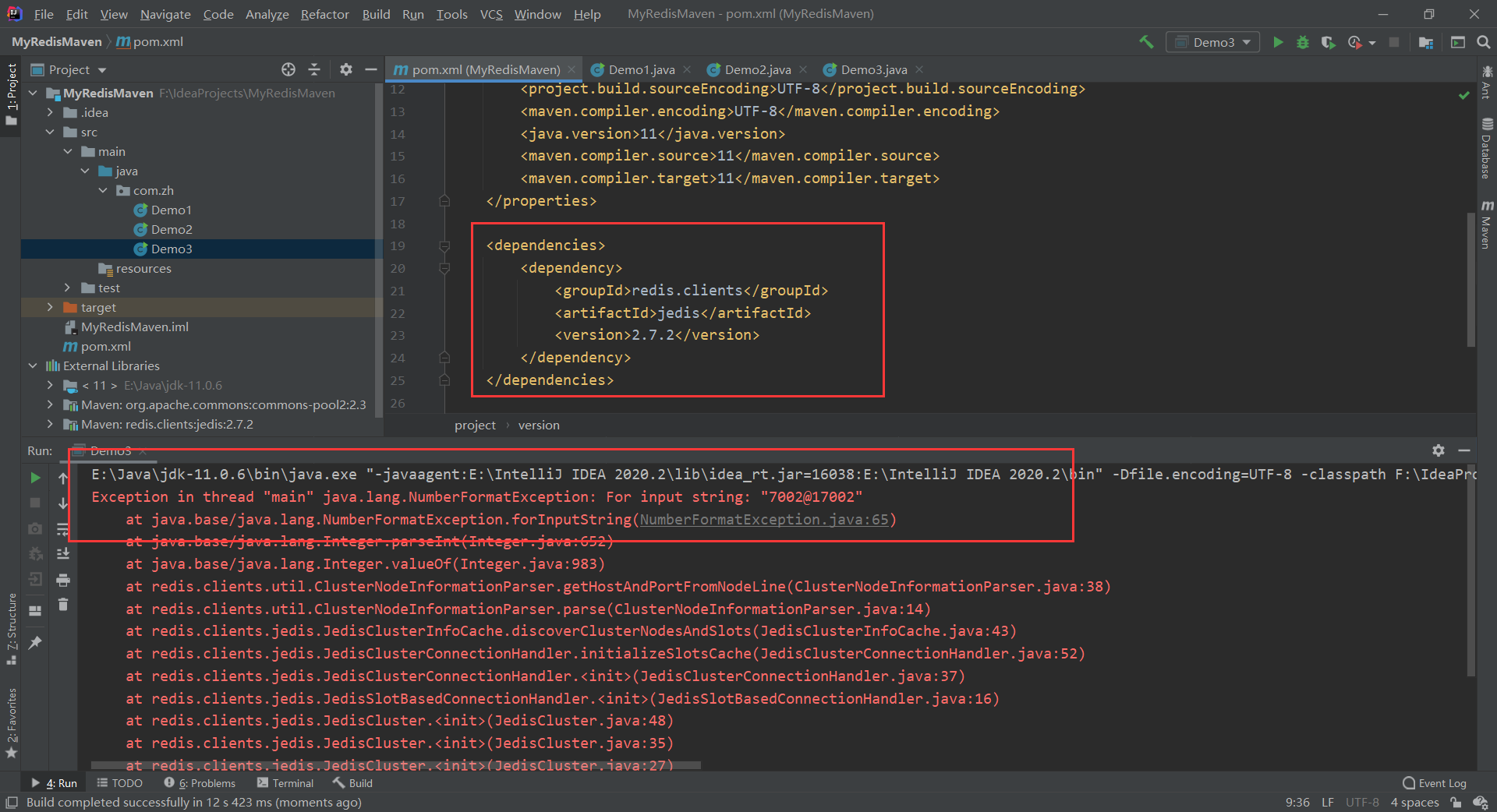
Task: Collapse the src folder in project tree
Action: (51, 132)
